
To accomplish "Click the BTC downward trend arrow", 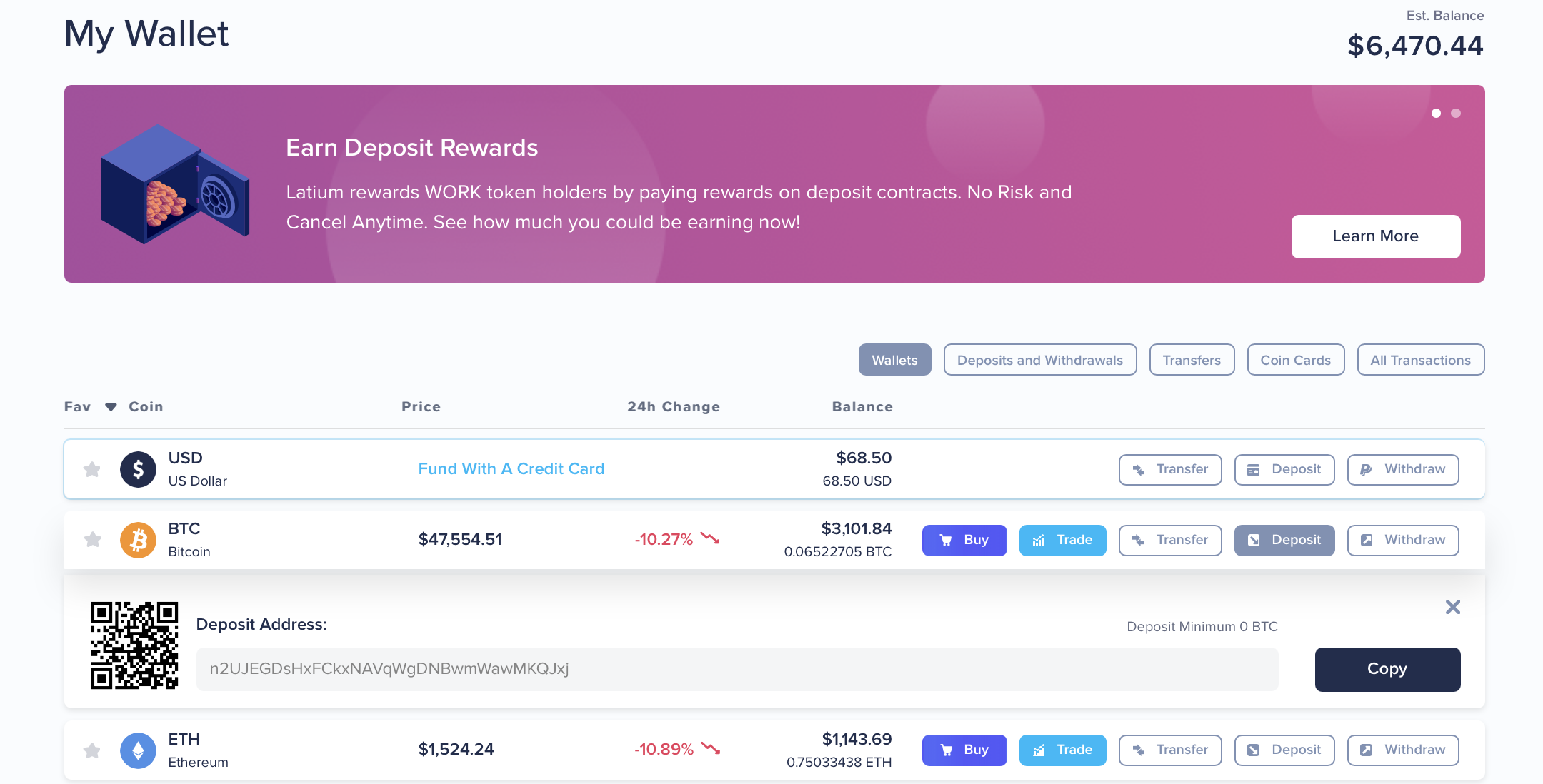I will coord(710,538).
